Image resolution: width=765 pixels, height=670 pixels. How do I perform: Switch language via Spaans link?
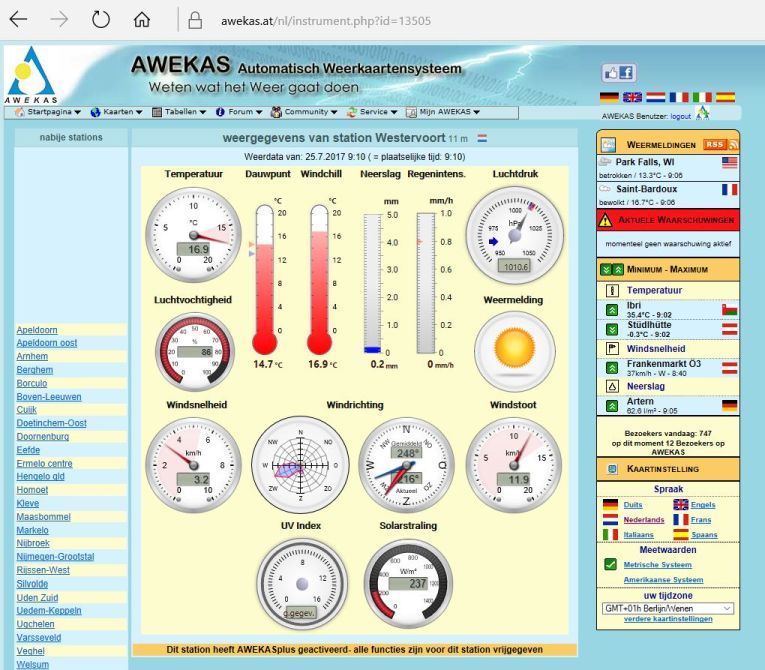click(704, 535)
